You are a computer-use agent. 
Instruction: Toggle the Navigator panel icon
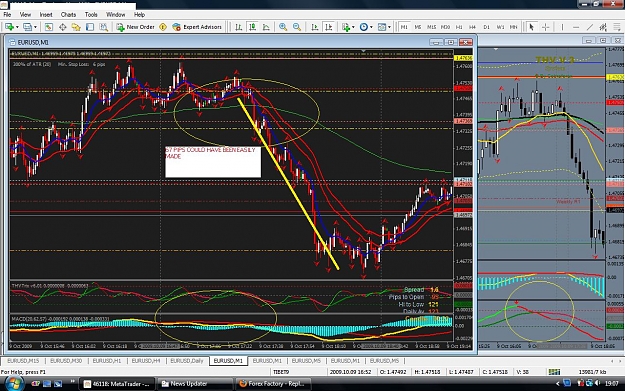click(76, 27)
